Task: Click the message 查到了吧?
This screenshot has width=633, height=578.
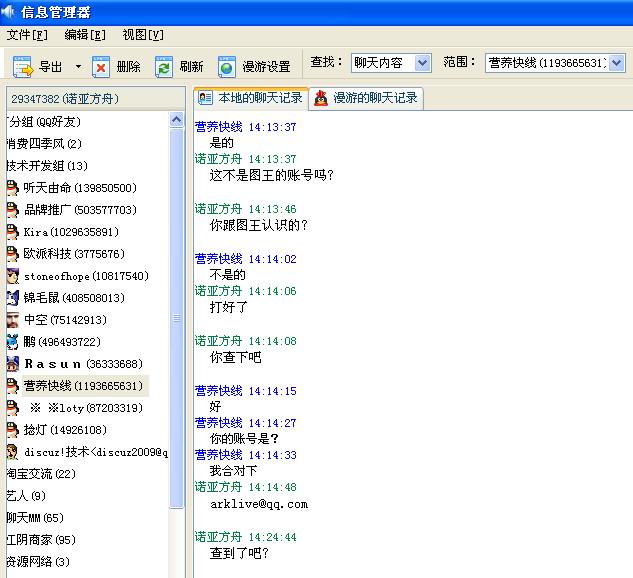Action: pos(239,553)
